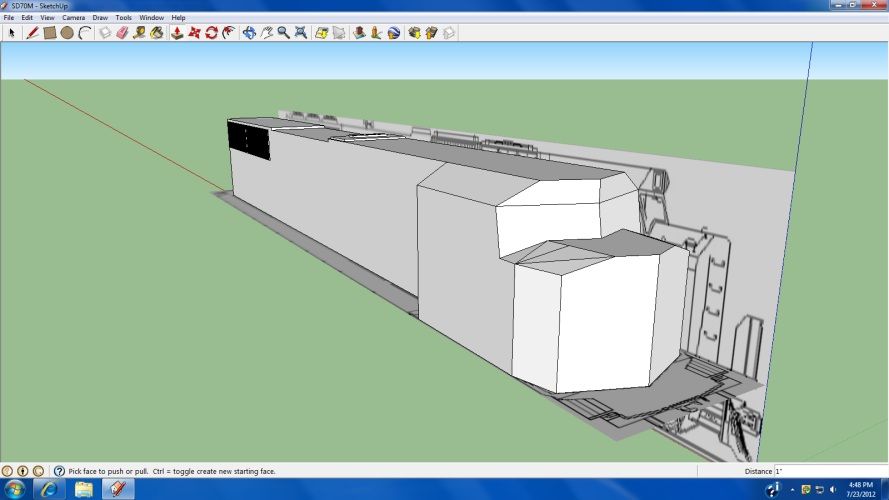
Task: Click the first round status bar icon
Action: click(x=7, y=471)
